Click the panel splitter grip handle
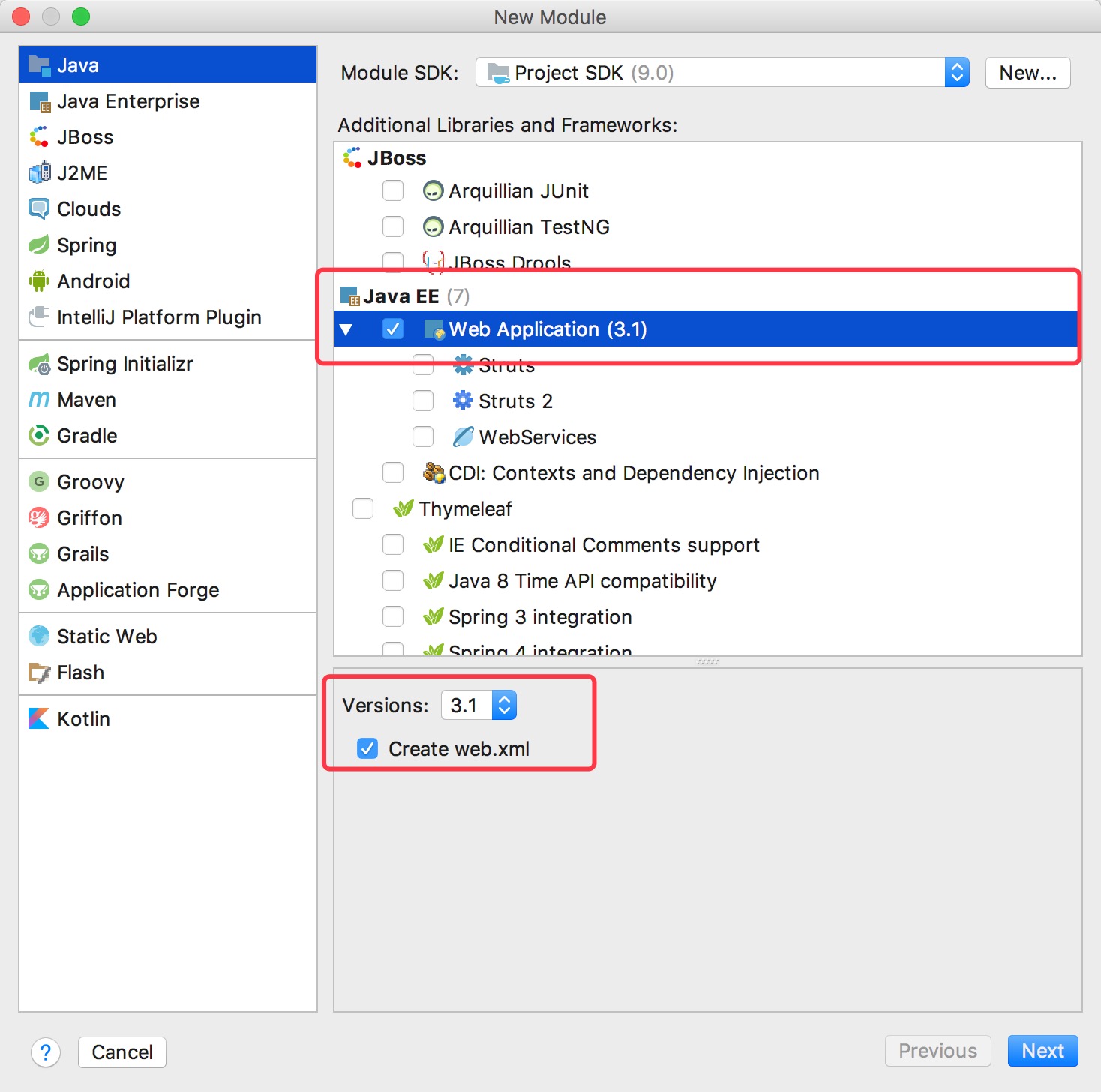 pyautogui.click(x=707, y=662)
